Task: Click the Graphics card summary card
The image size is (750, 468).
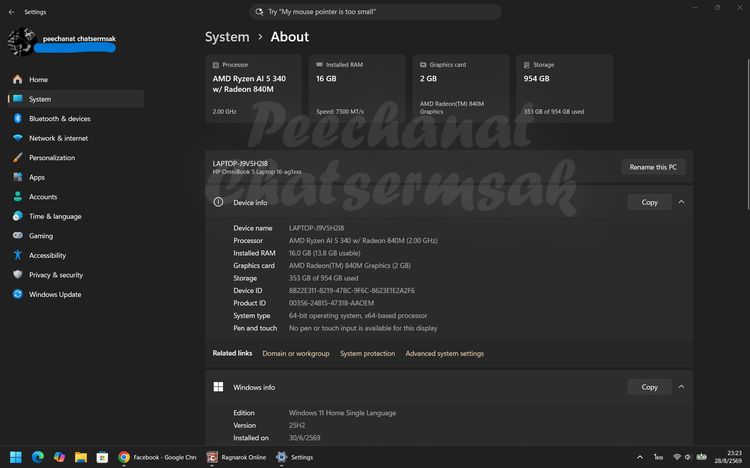Action: click(461, 89)
